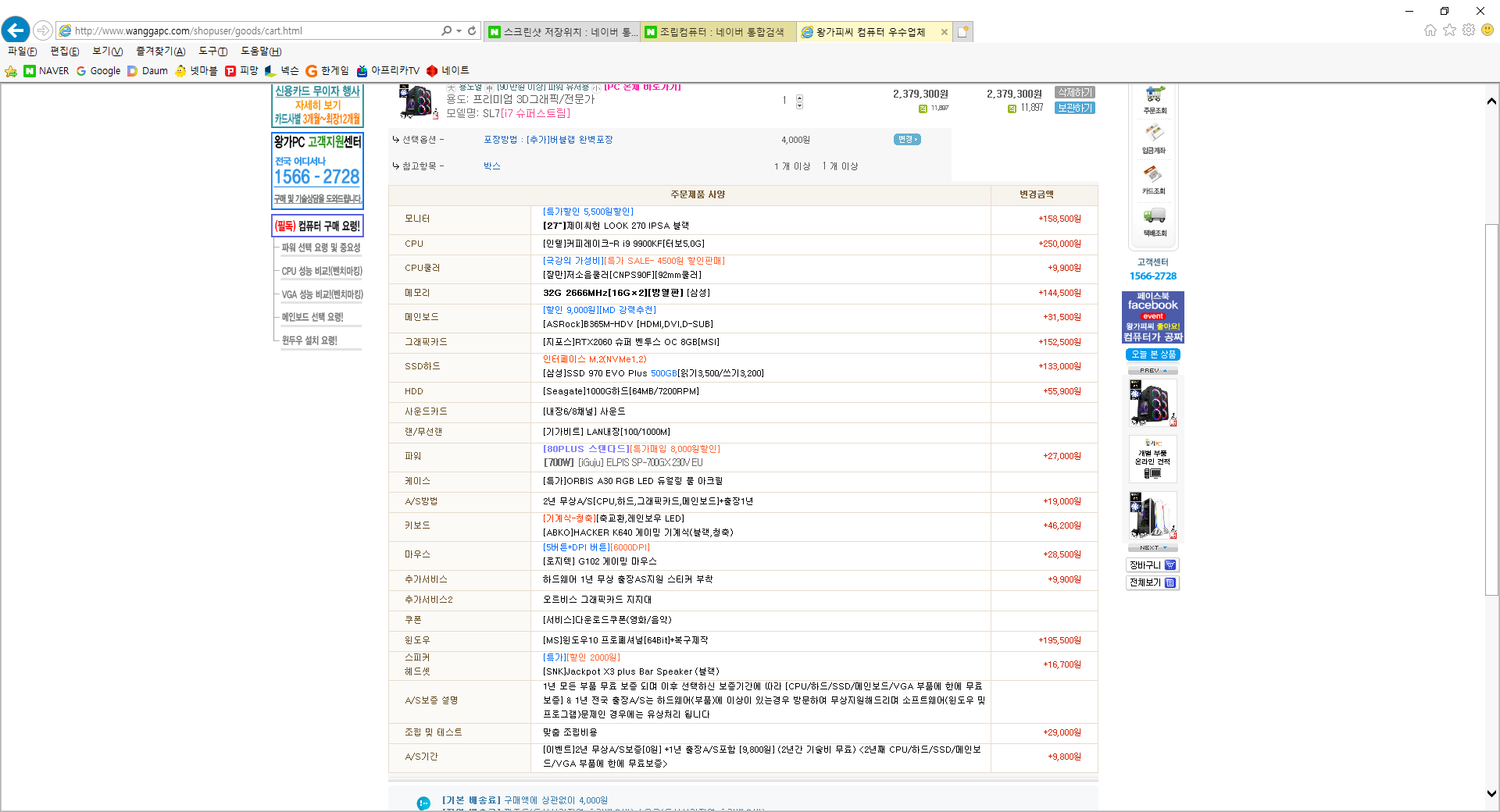This screenshot has width=1500, height=812.
Task: Expand the address bar search dropdown arrow
Action: click(x=459, y=30)
